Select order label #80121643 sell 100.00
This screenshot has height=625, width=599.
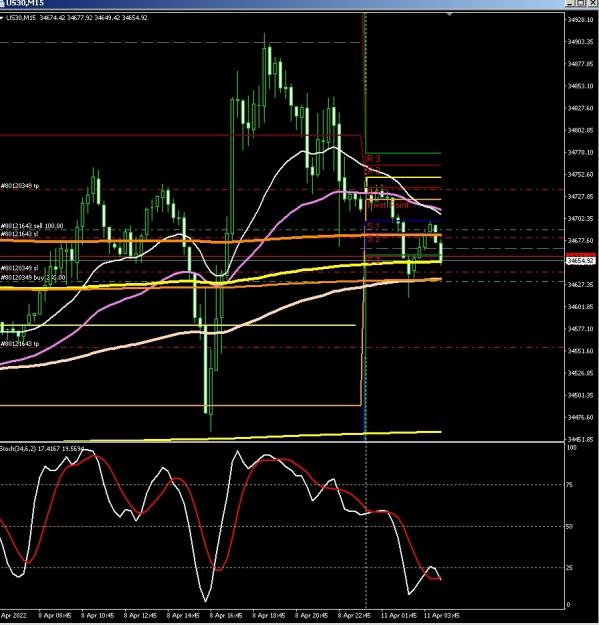click(x=31, y=226)
